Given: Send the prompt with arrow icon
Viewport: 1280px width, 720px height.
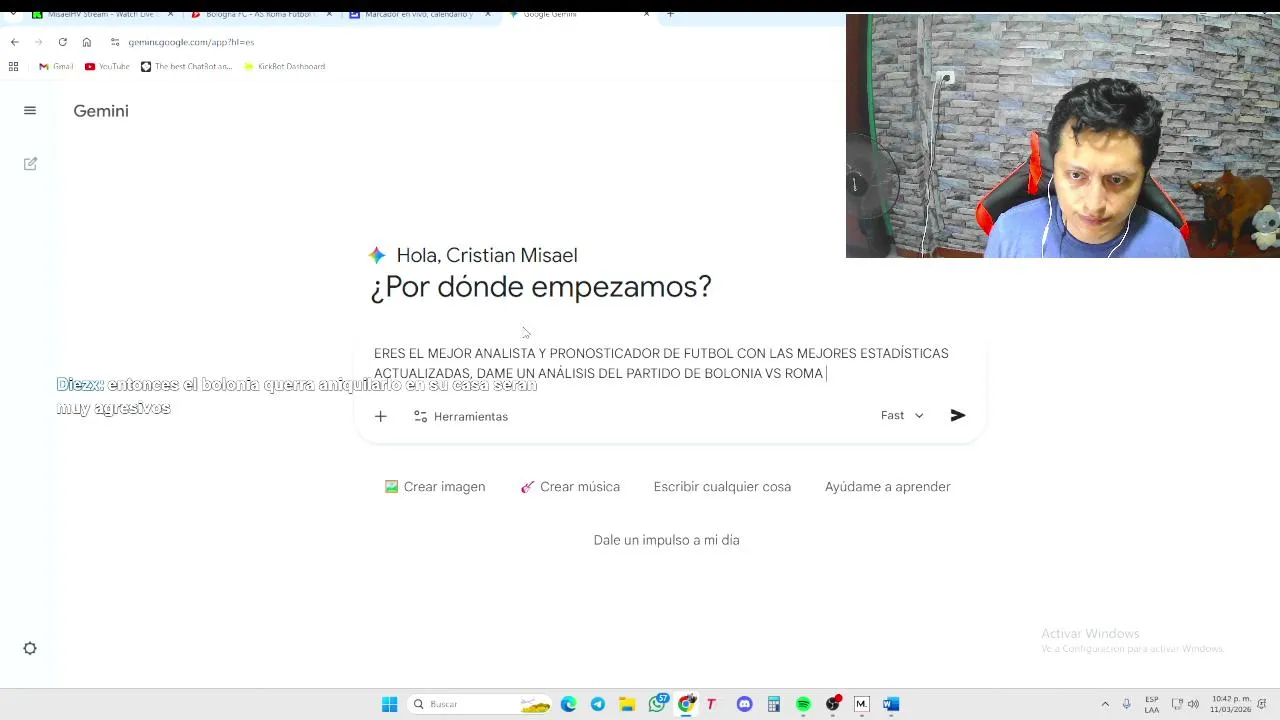Looking at the screenshot, I should (957, 415).
